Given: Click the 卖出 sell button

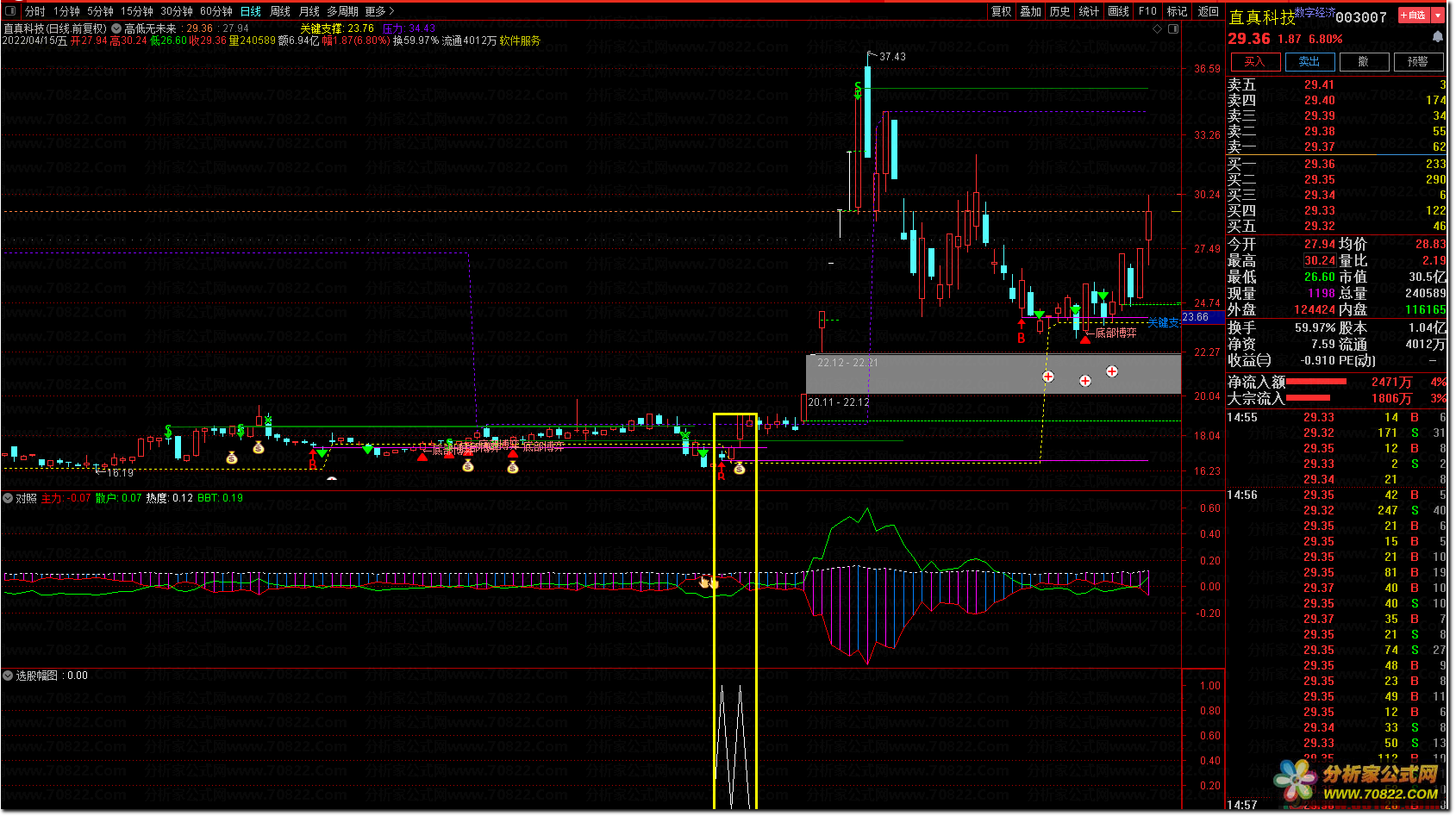Looking at the screenshot, I should point(1309,62).
